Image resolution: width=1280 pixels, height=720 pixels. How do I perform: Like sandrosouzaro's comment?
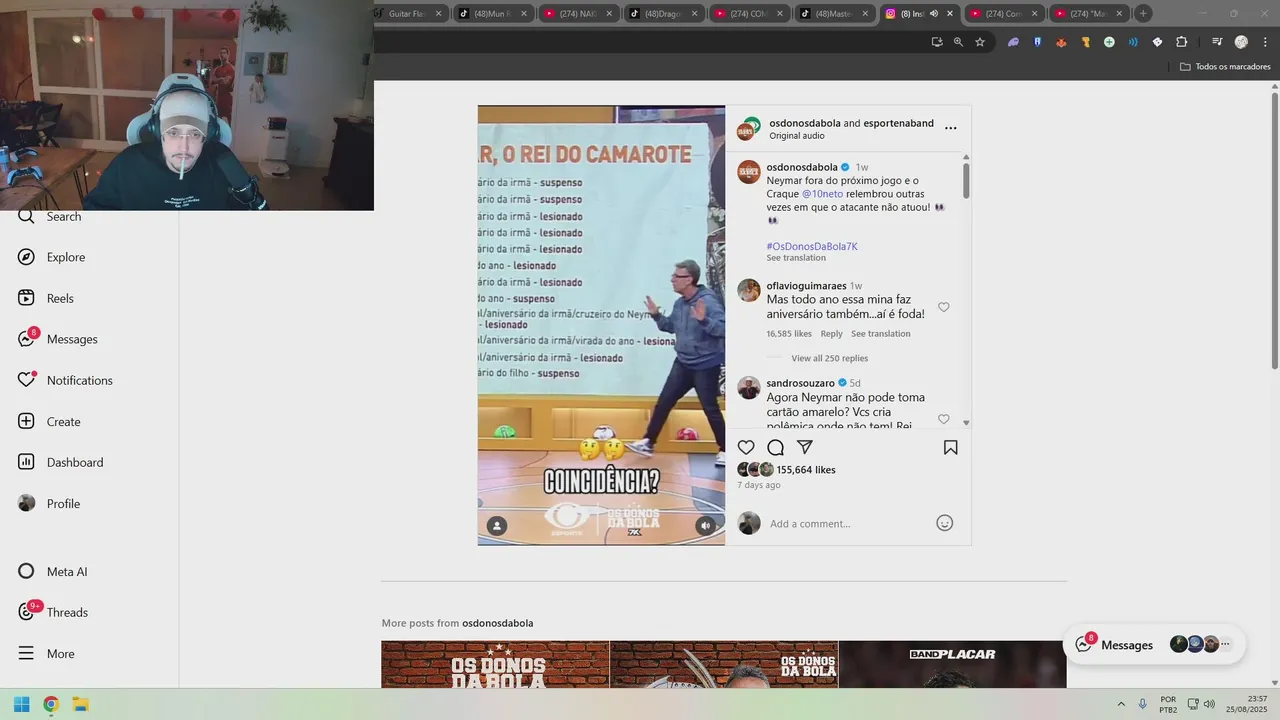pos(943,419)
